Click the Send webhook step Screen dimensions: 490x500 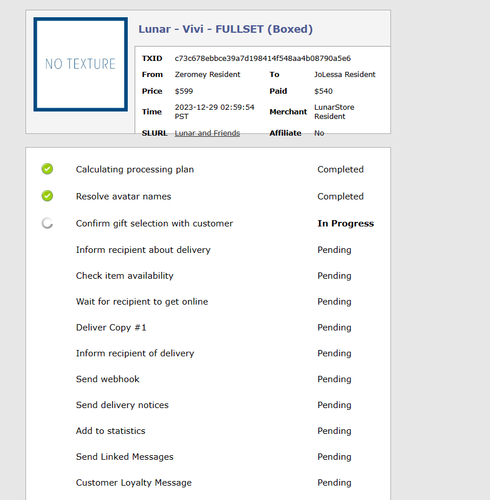tap(108, 379)
